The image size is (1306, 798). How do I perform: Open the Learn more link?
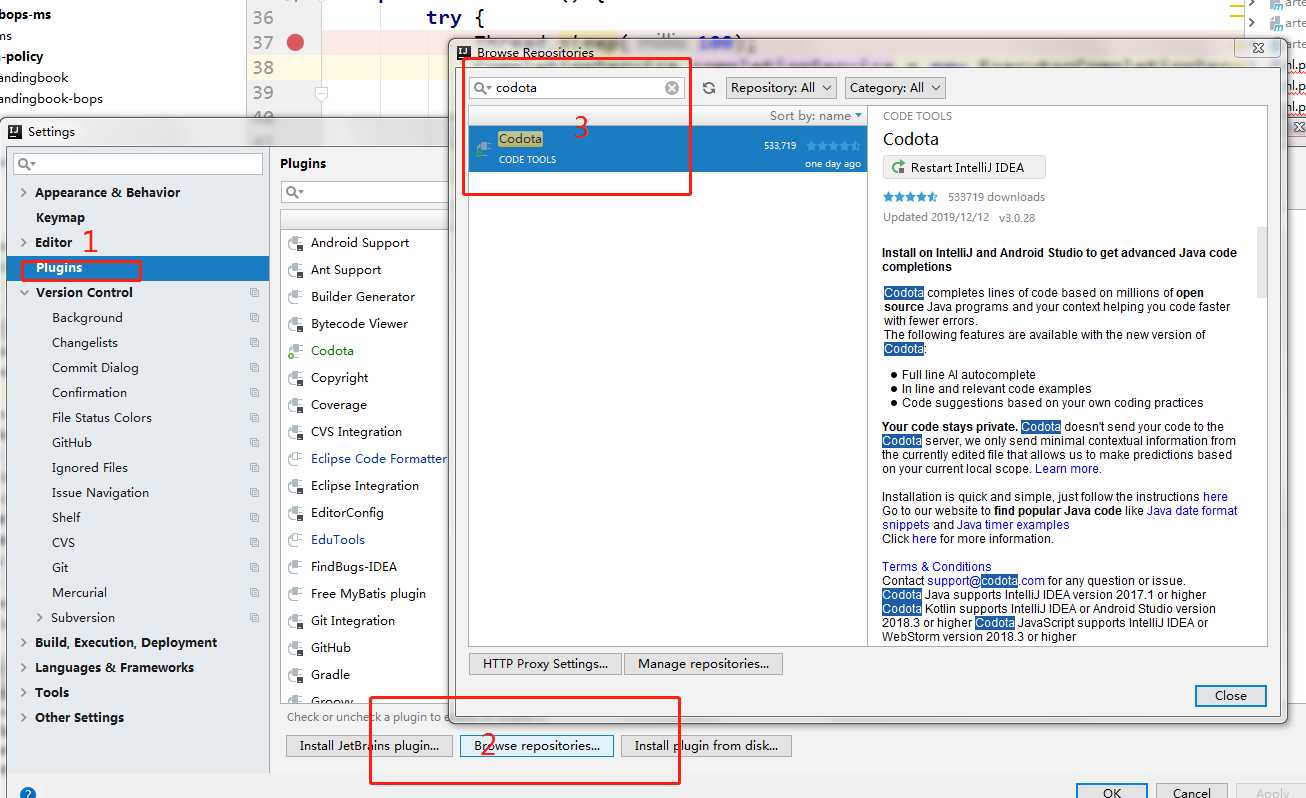click(x=1067, y=469)
